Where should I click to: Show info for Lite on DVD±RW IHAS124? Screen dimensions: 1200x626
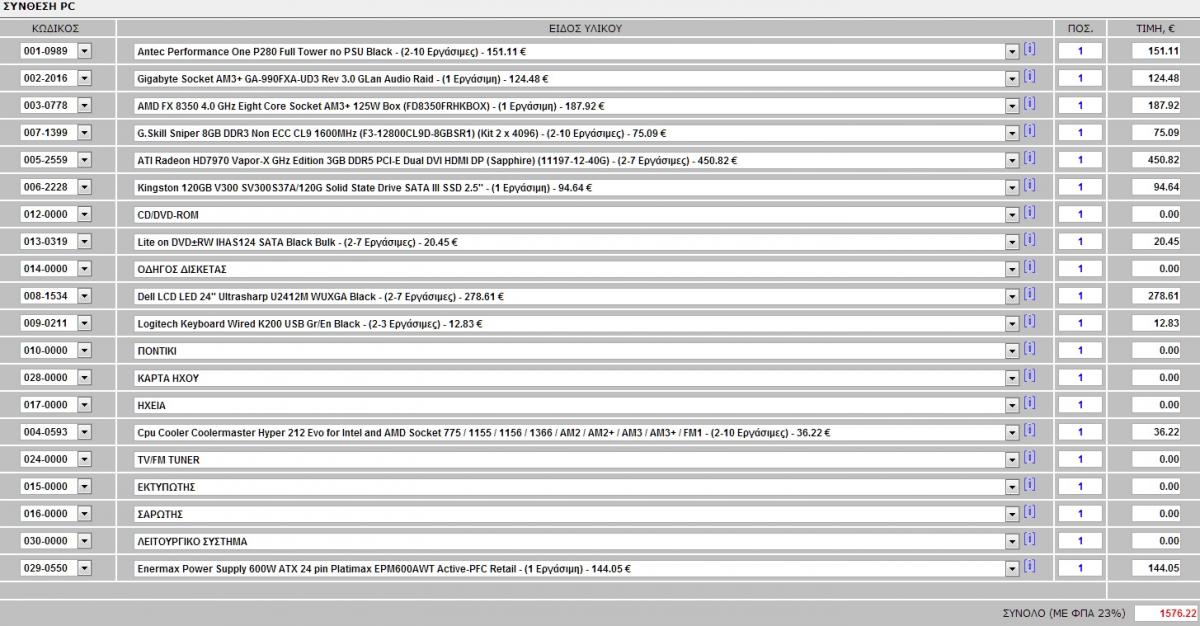tap(1029, 239)
